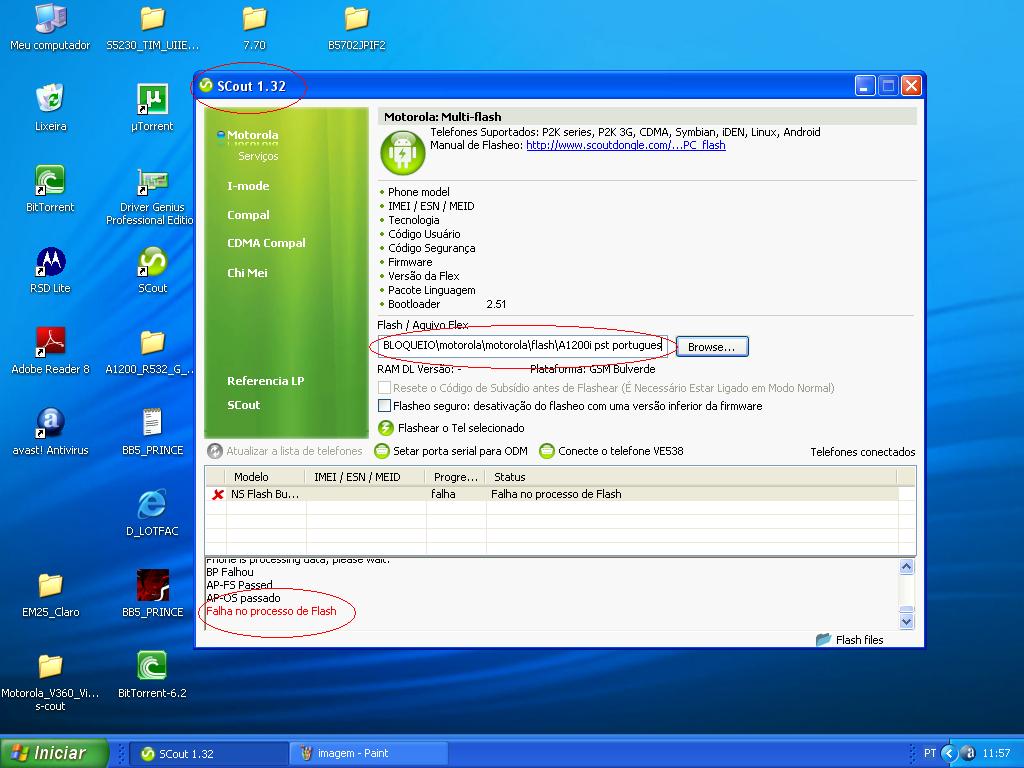Click the Bootloader 2.51 value

[496, 304]
